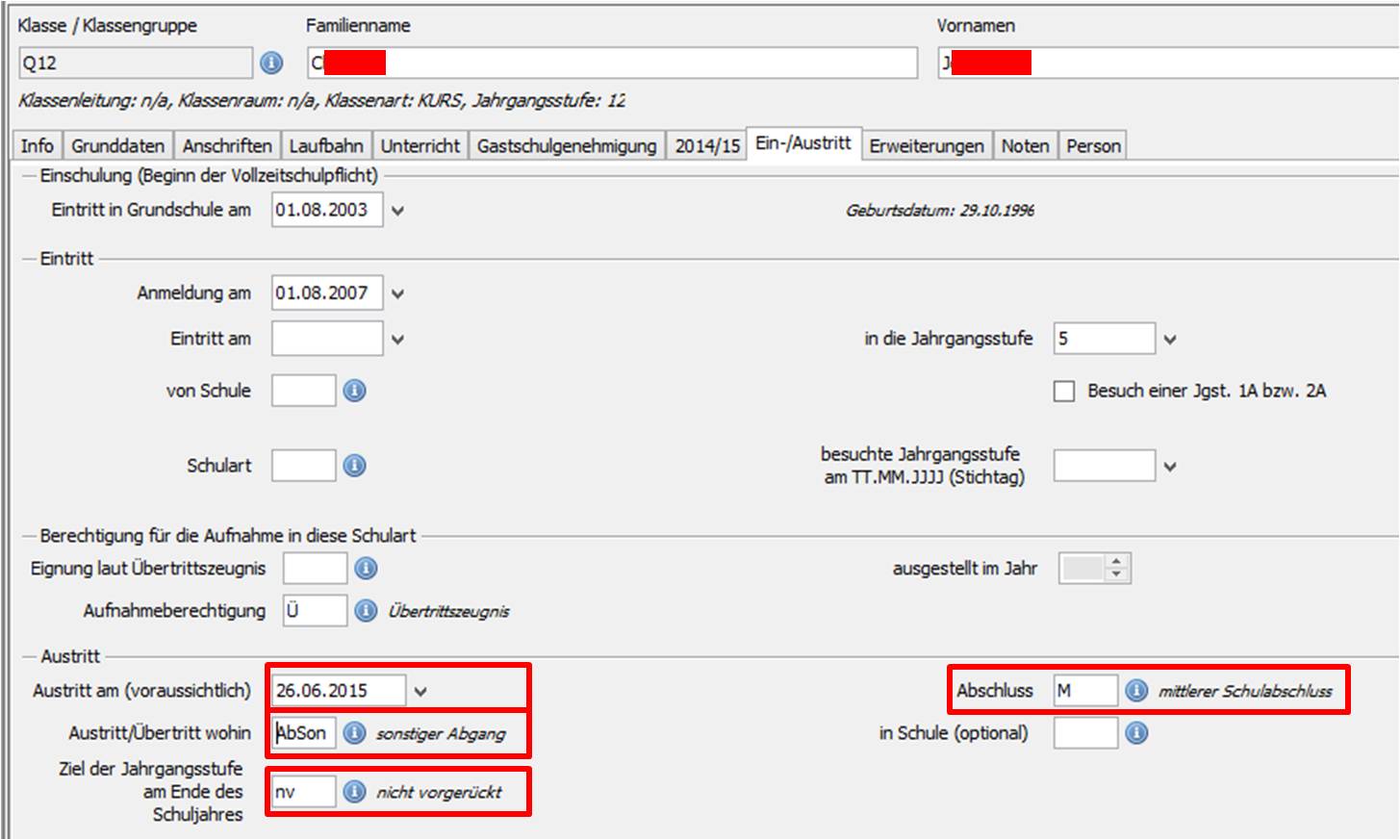
Task: Open Austritt am (voraussichtlich) date dropdown
Action: click(420, 691)
